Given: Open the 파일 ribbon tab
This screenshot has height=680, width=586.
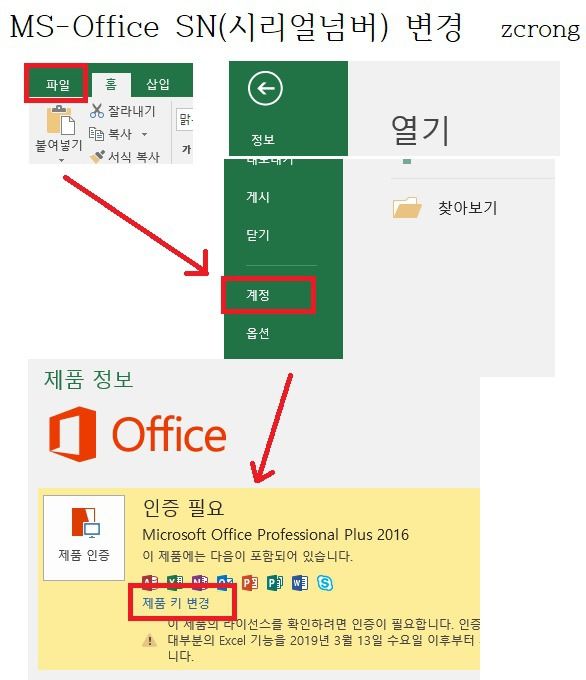Looking at the screenshot, I should 58,84.
